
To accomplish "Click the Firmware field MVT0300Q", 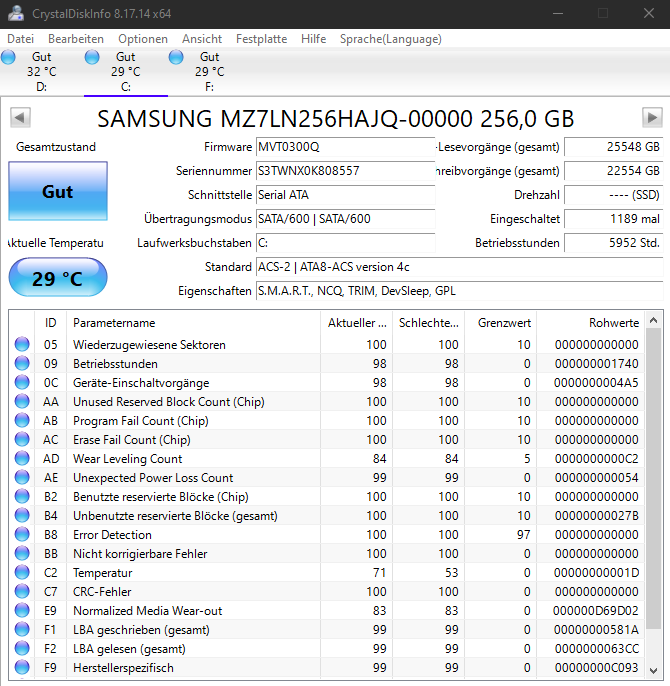I will point(345,147).
